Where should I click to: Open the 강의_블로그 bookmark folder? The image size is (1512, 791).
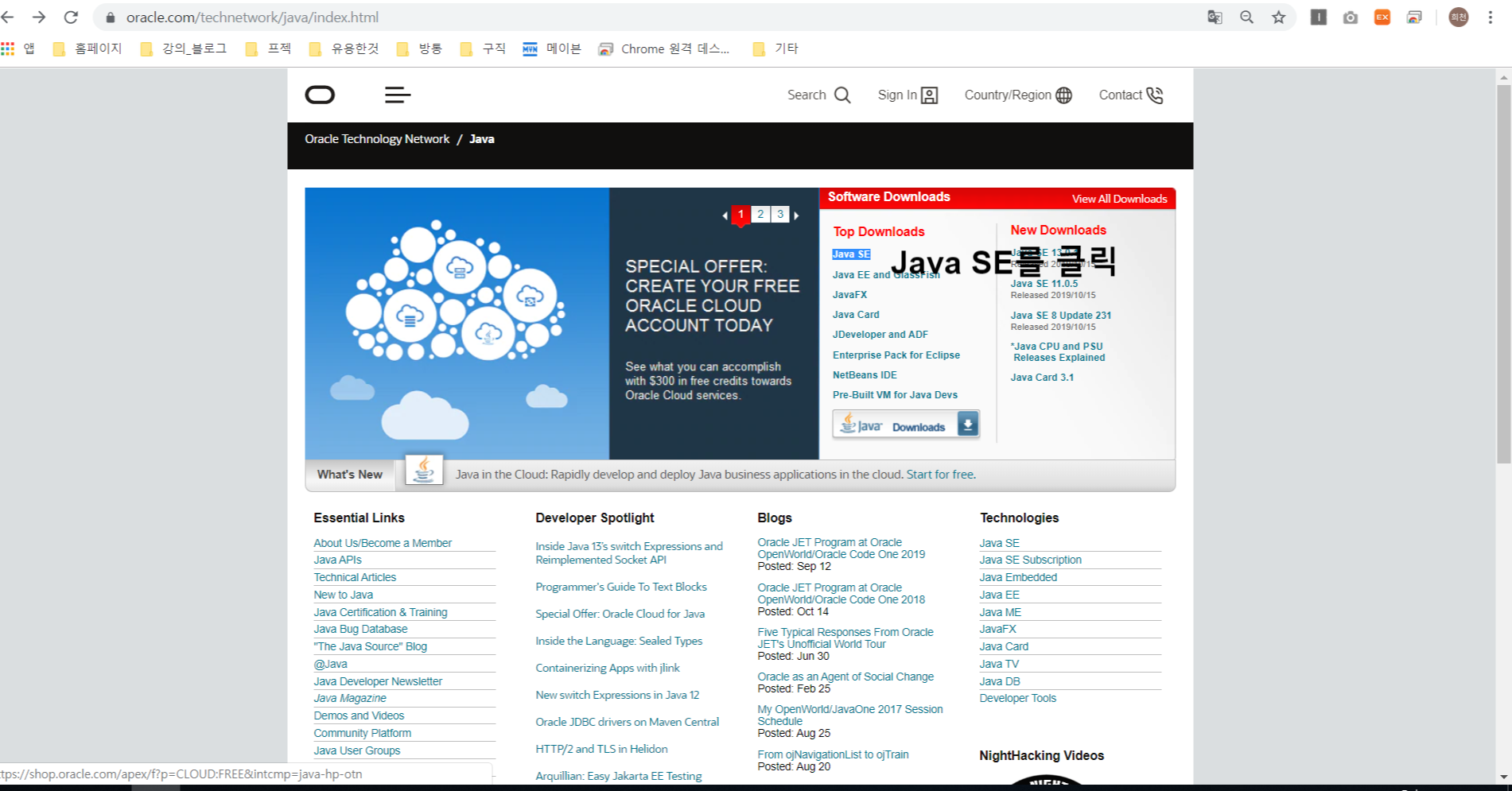pos(184,48)
